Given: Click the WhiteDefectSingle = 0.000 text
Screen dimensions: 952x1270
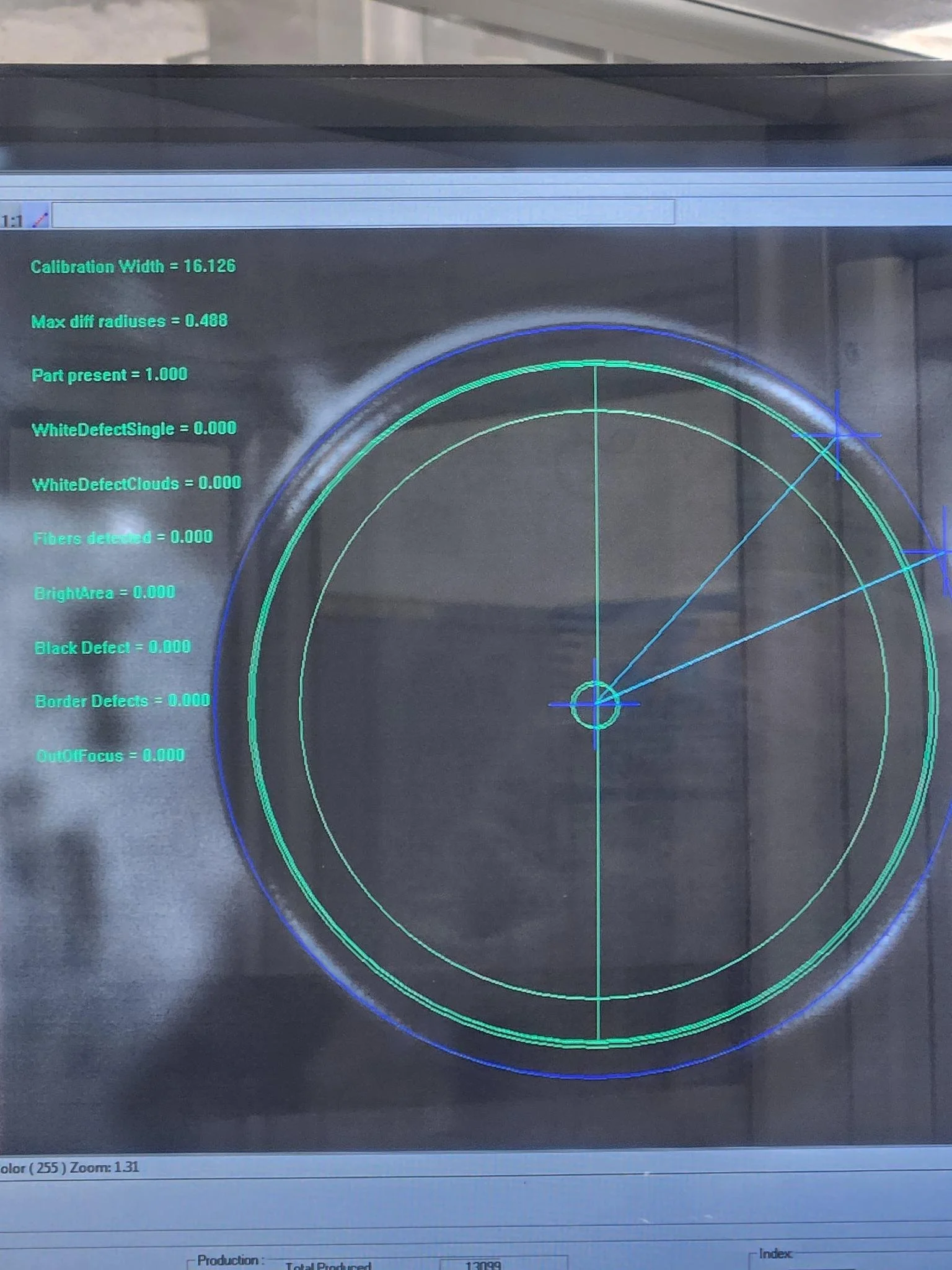Looking at the screenshot, I should tap(134, 429).
